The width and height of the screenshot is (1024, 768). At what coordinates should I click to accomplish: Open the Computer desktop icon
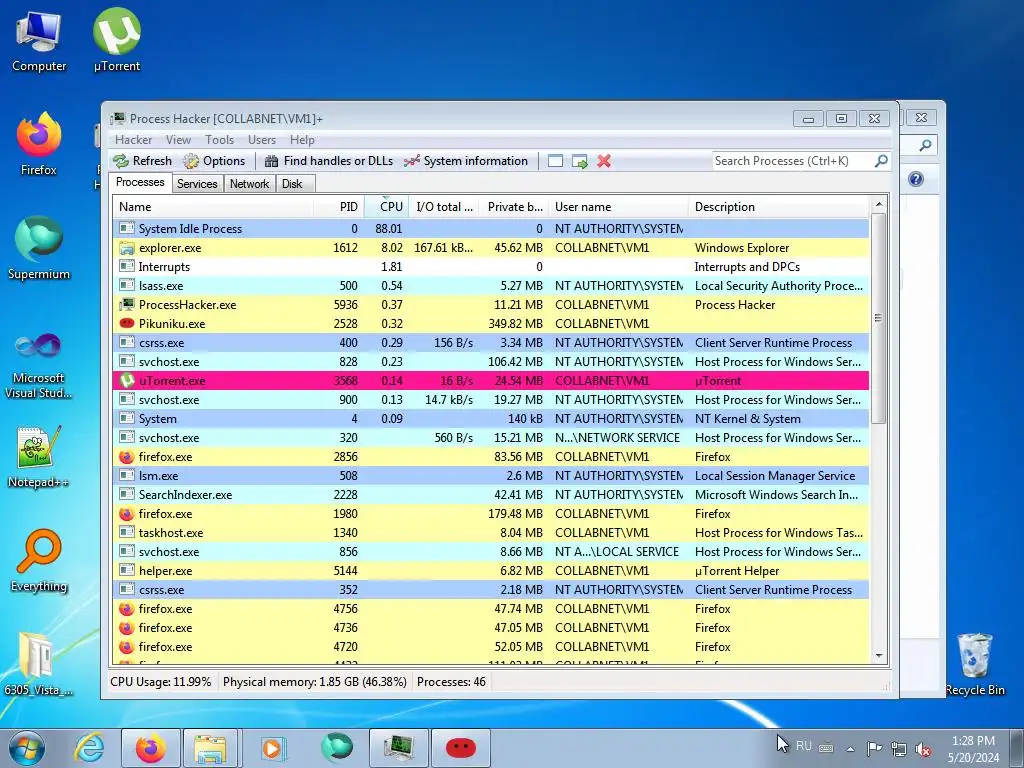pyautogui.click(x=39, y=42)
